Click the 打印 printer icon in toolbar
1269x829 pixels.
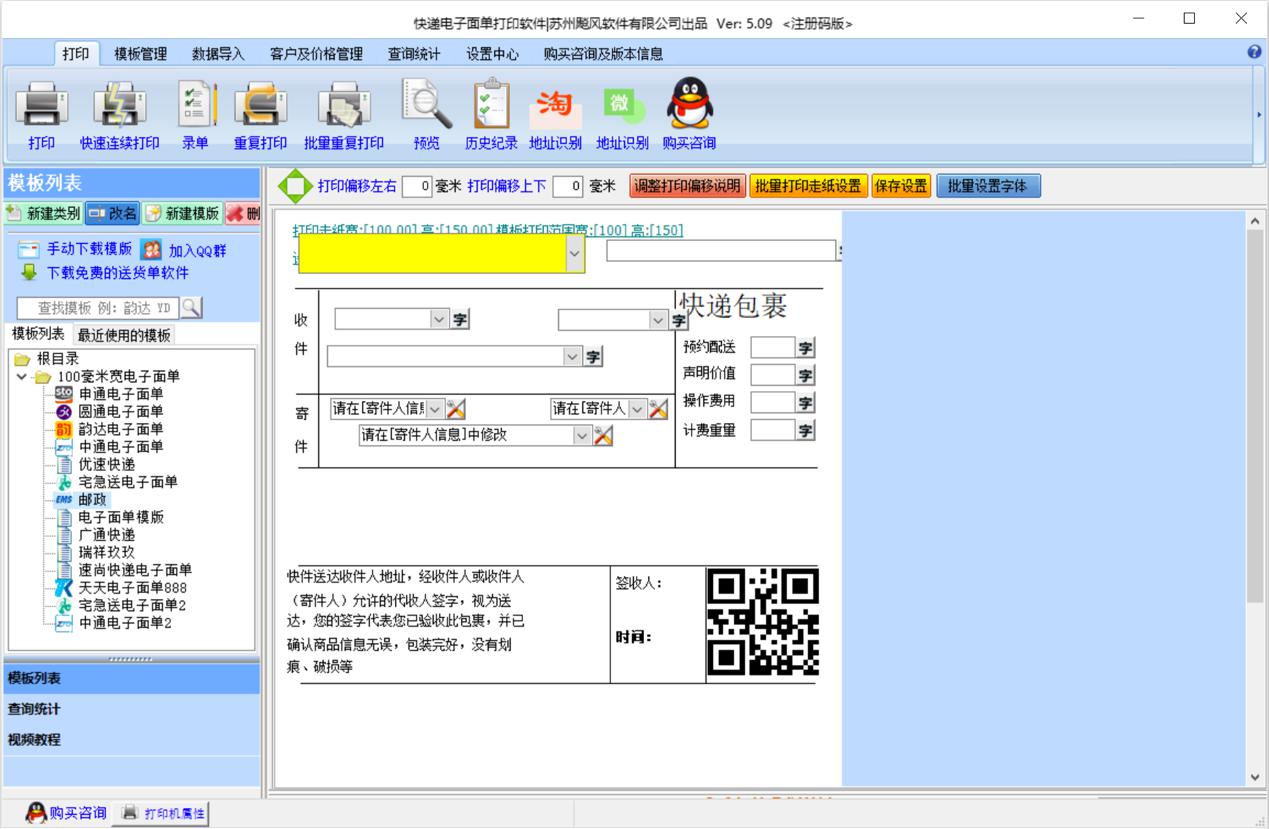pyautogui.click(x=41, y=105)
